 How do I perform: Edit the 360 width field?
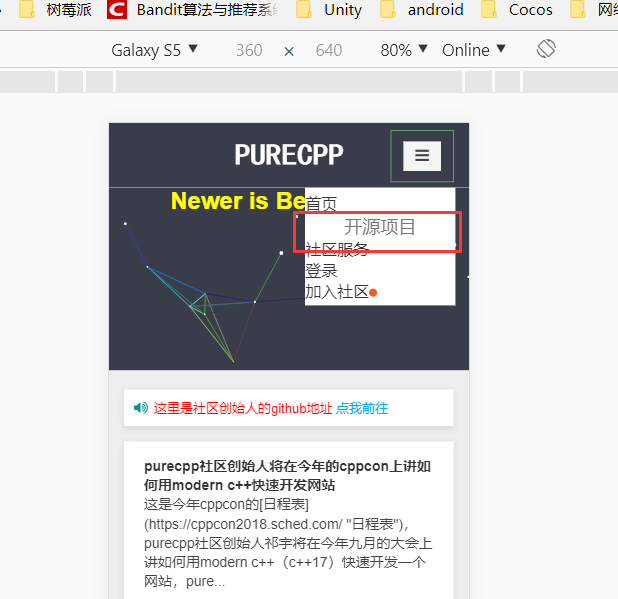pyautogui.click(x=249, y=50)
